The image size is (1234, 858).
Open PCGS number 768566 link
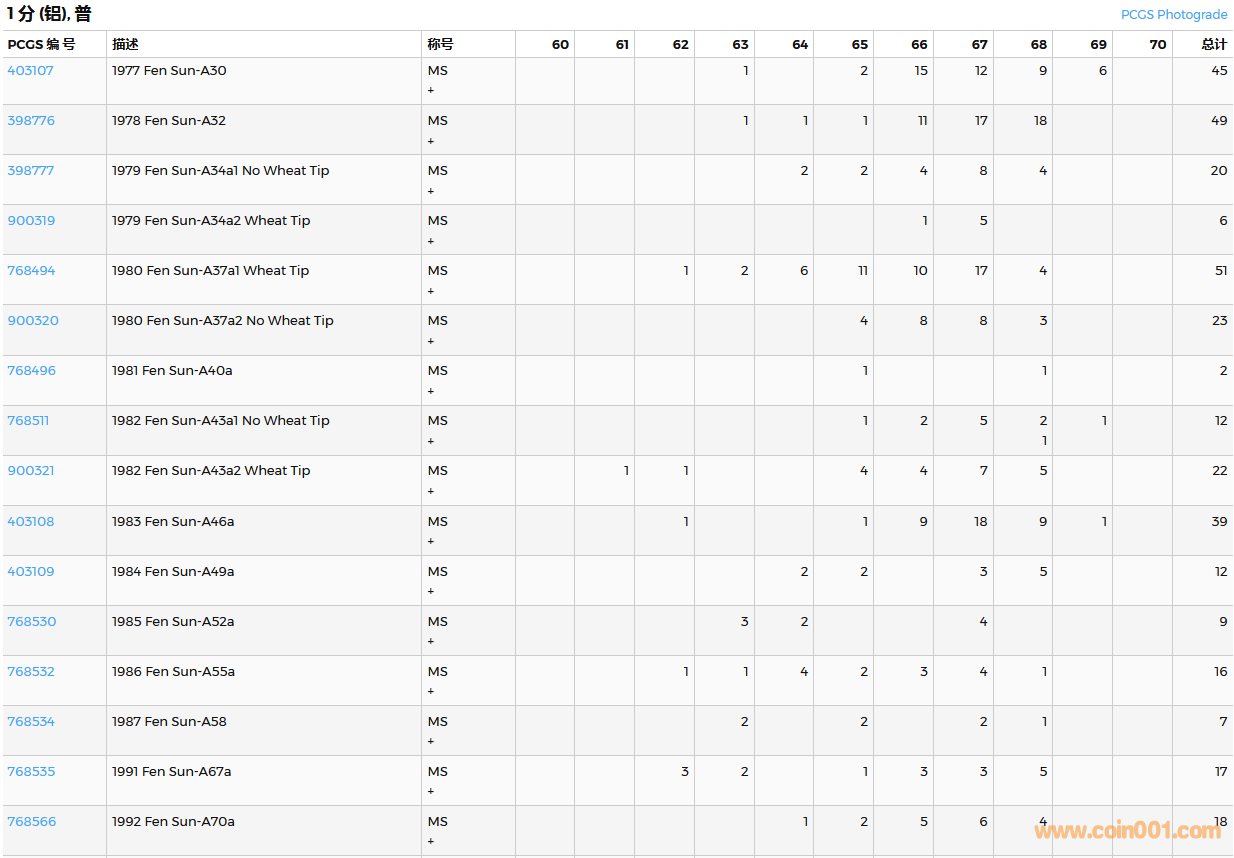pyautogui.click(x=32, y=822)
